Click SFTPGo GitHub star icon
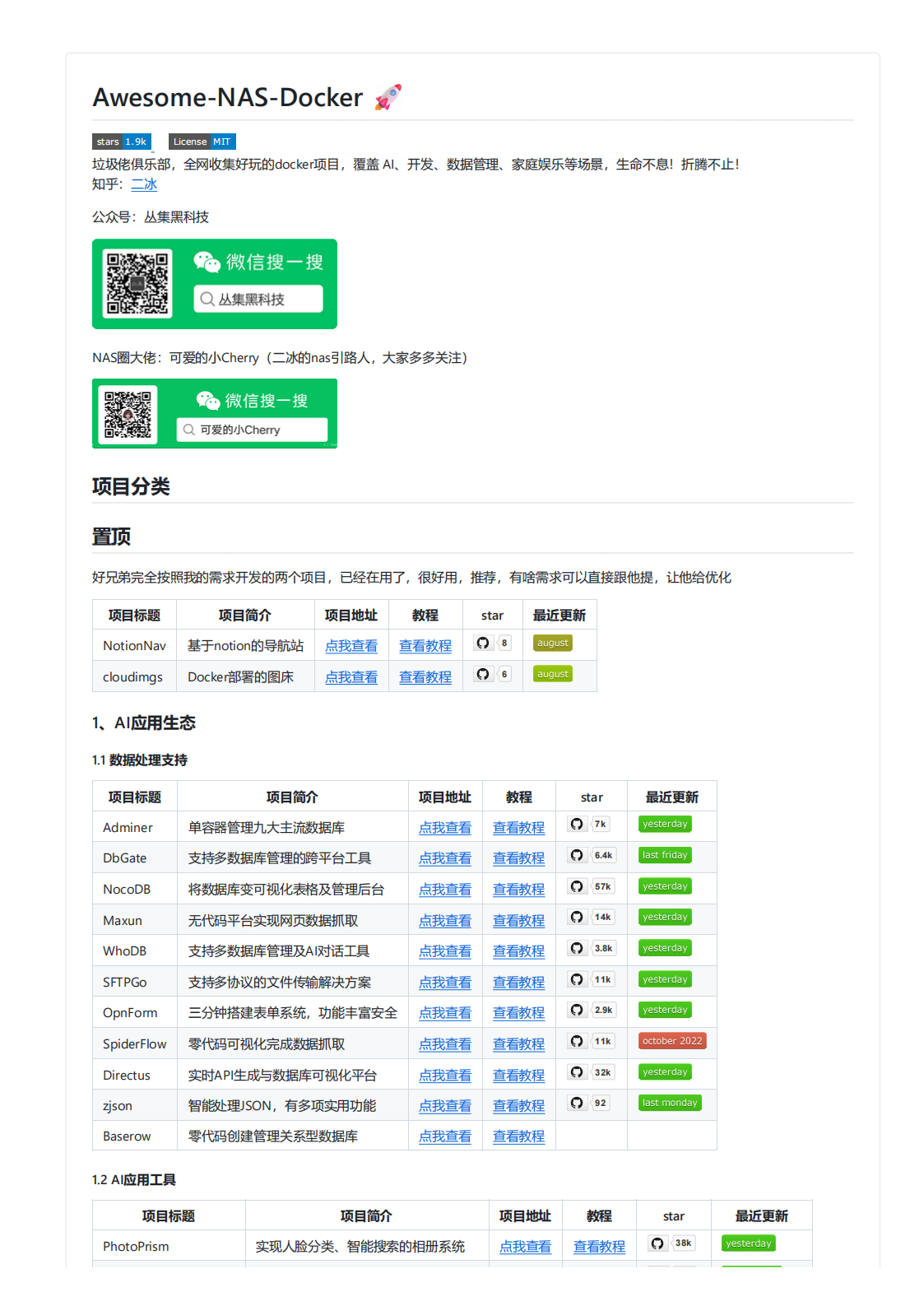This screenshot has width=924, height=1306. coord(577,979)
